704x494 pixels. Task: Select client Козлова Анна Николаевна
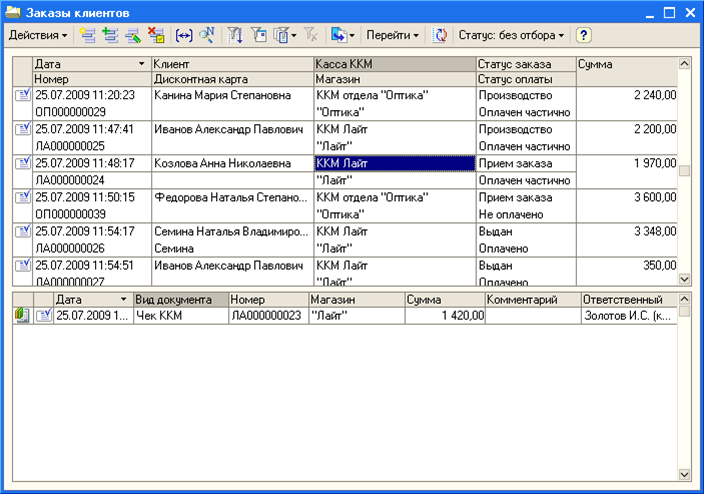(x=222, y=163)
